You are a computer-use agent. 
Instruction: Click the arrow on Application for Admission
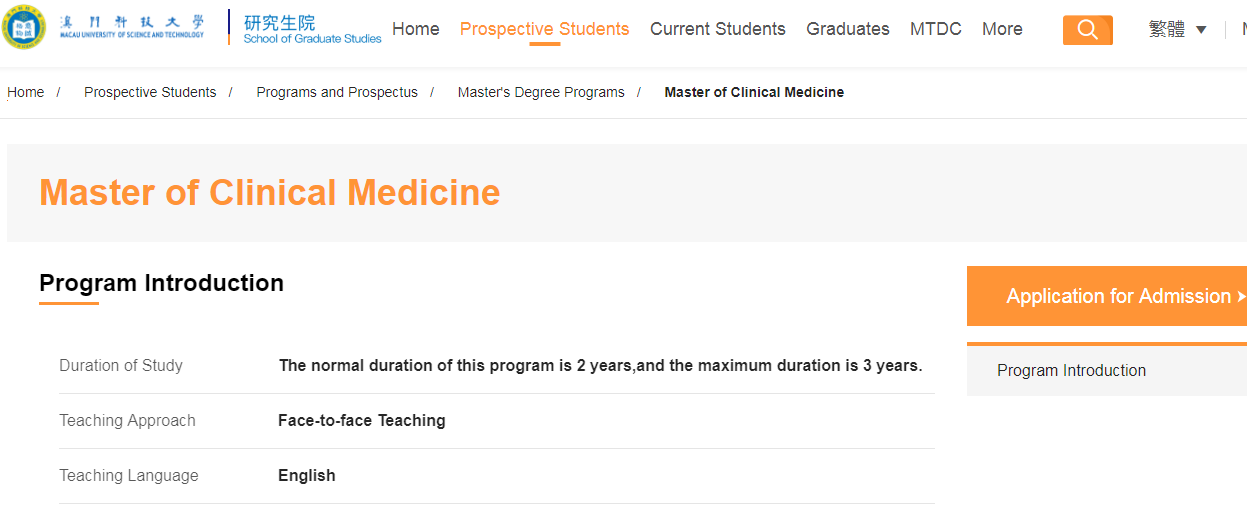(x=1241, y=297)
